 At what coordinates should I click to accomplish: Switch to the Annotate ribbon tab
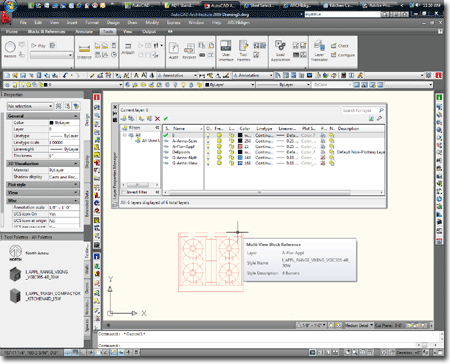(84, 31)
